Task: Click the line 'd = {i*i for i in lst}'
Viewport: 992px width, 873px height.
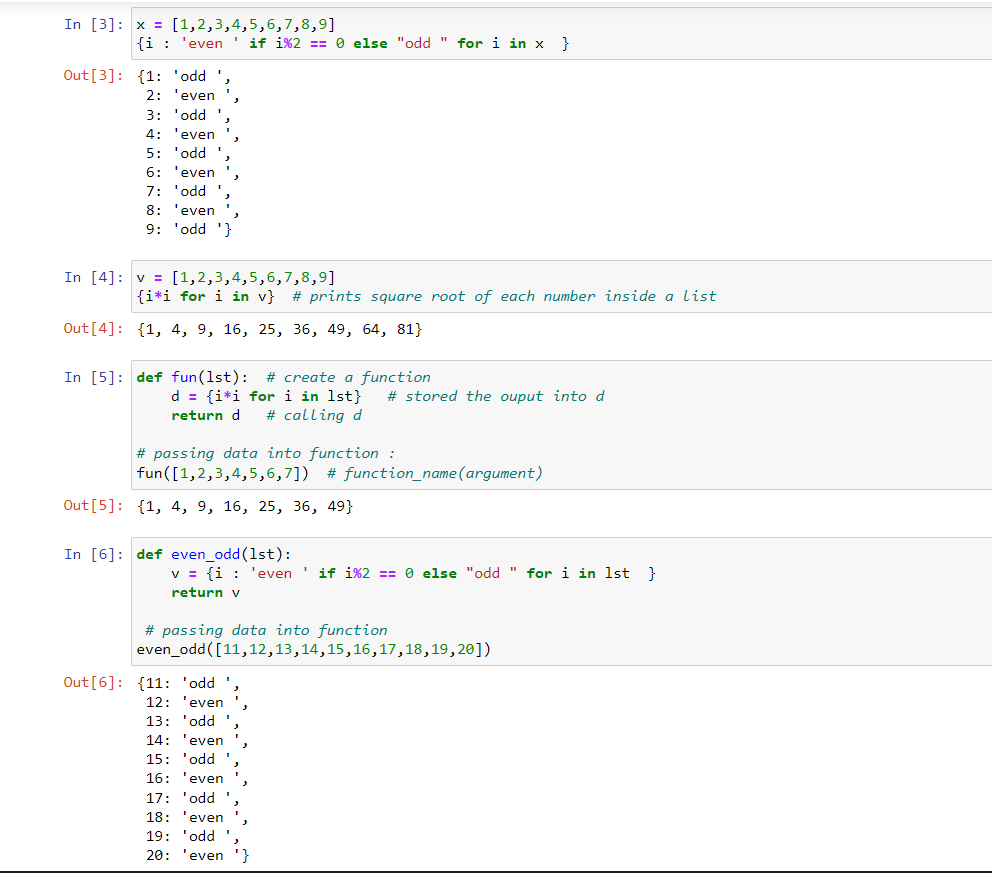Action: coord(266,397)
